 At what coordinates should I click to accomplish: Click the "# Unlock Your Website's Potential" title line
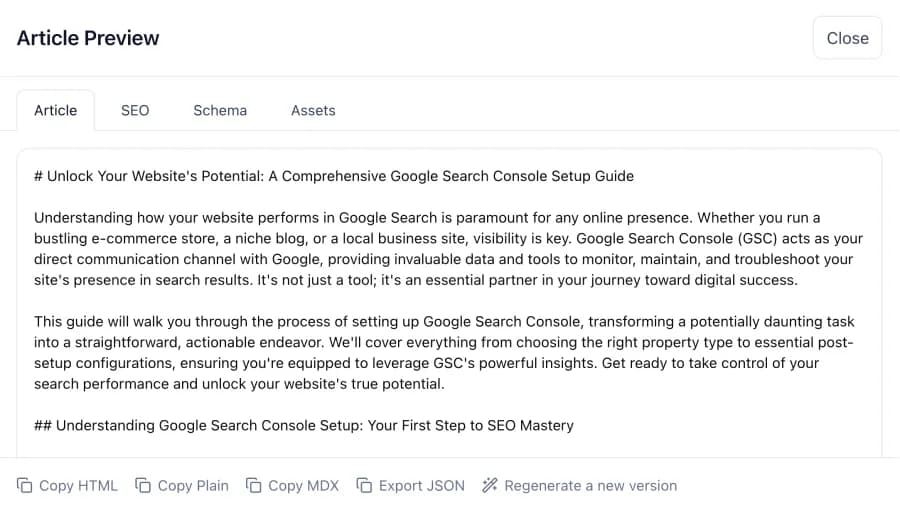pos(334,176)
